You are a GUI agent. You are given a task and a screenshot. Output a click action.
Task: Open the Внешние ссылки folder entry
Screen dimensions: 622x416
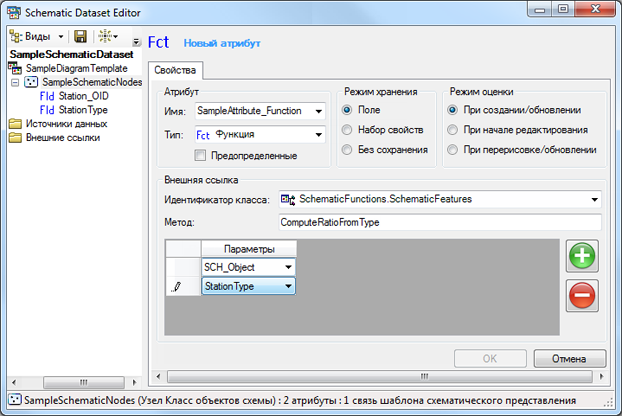(x=63, y=138)
